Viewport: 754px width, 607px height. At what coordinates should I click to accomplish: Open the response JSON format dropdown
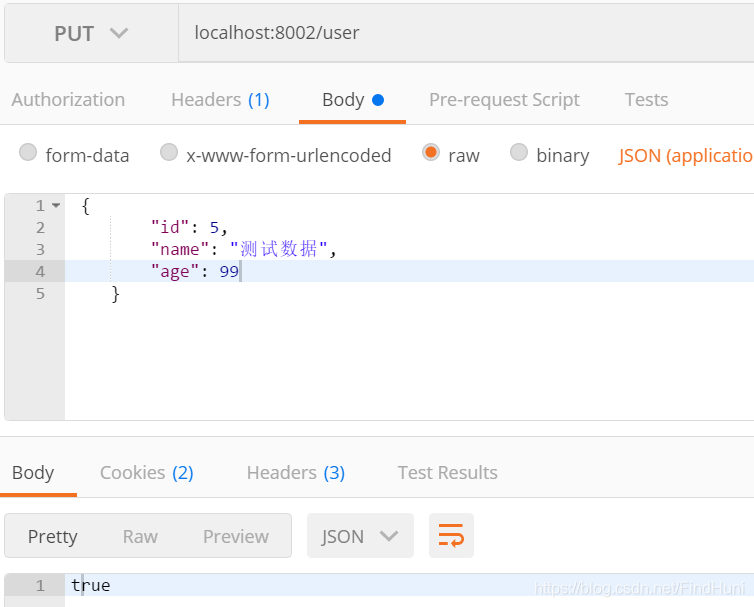click(360, 536)
